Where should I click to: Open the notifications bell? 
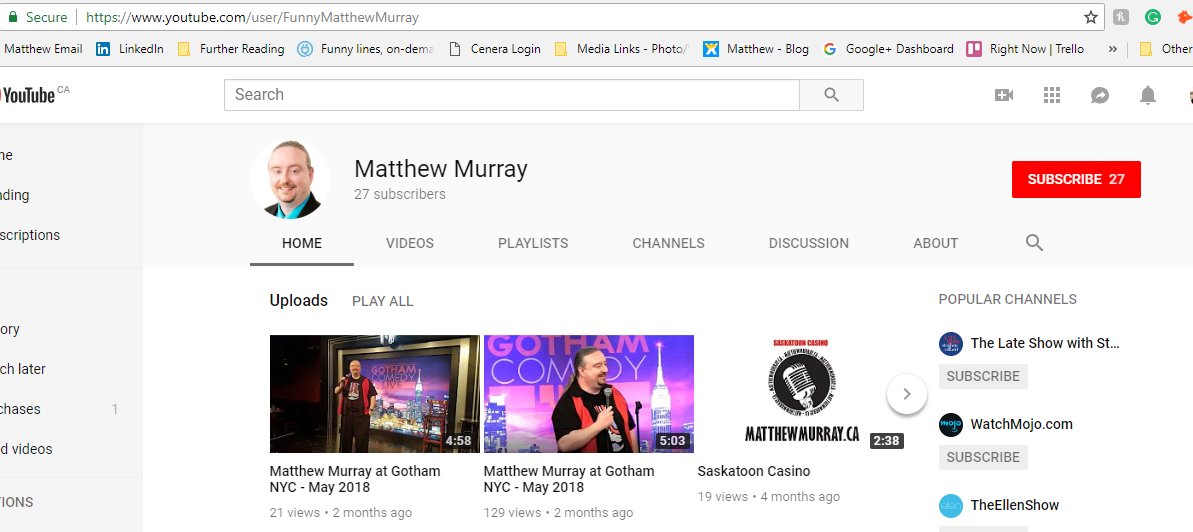1147,95
